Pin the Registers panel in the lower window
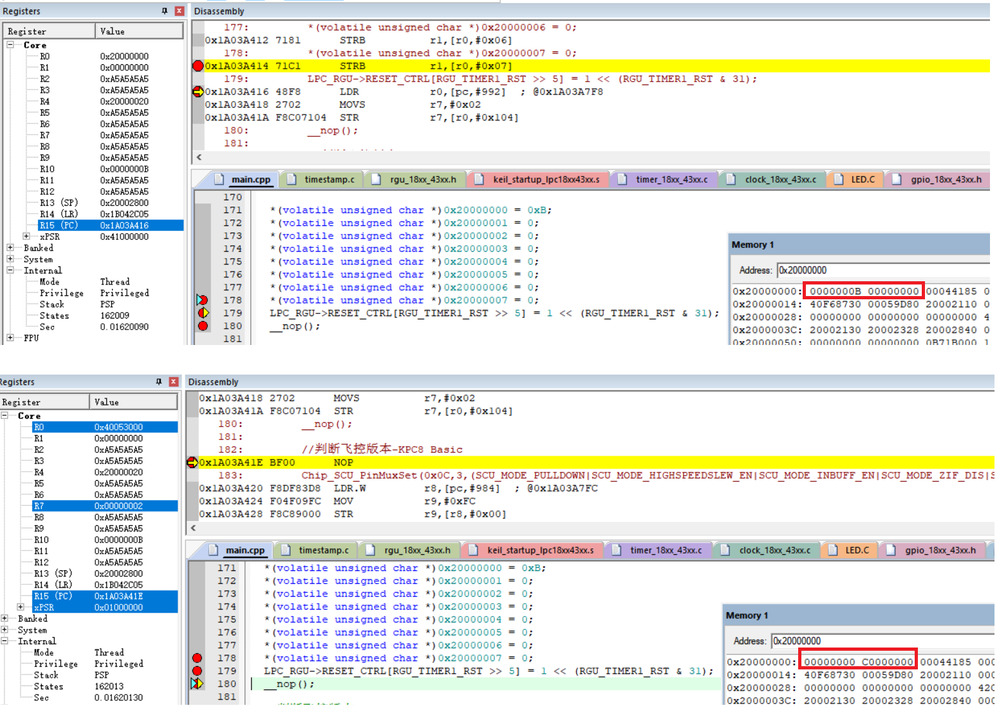 pos(159,382)
